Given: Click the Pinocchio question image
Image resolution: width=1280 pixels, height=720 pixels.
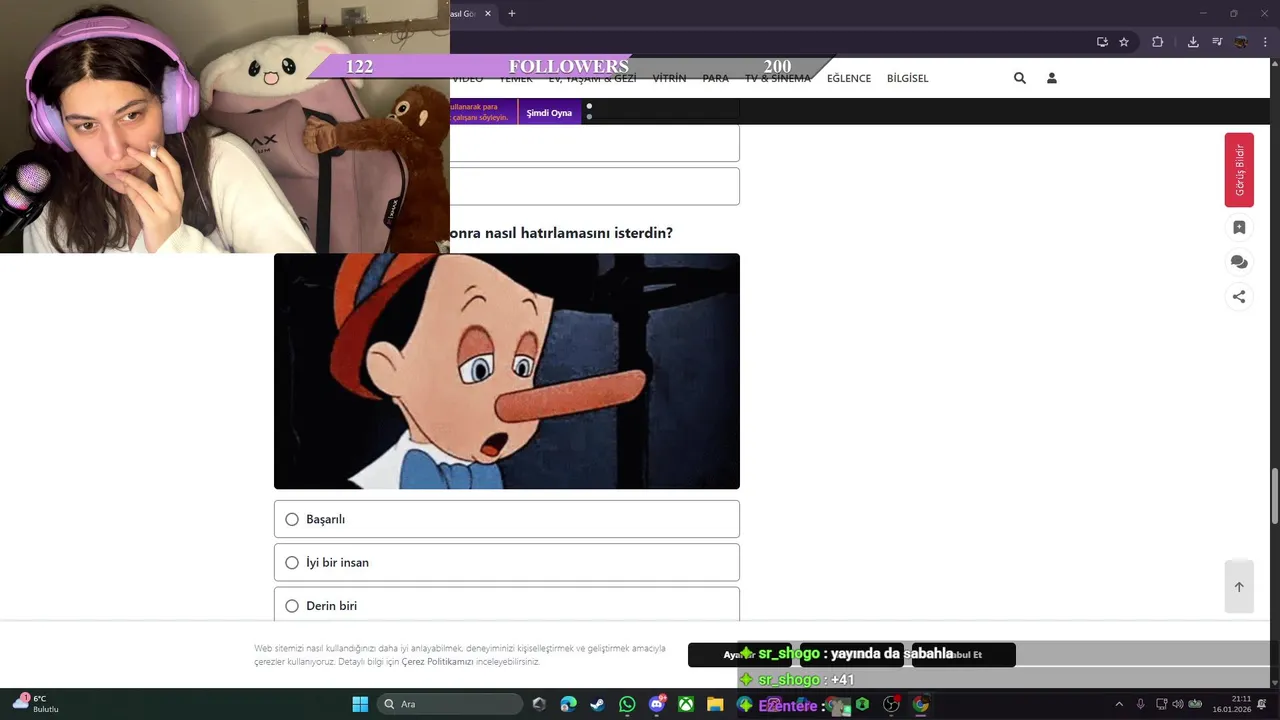Looking at the screenshot, I should click(507, 371).
